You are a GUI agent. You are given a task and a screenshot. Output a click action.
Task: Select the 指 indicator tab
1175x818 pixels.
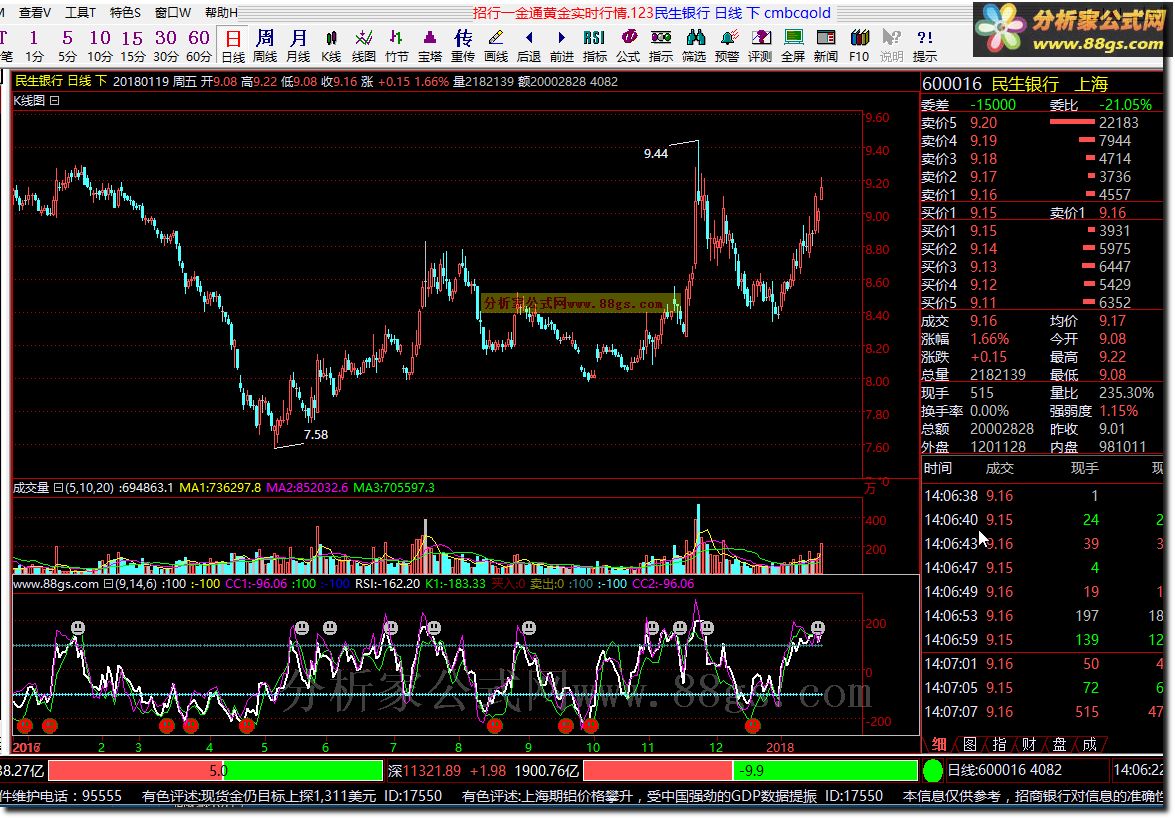[999, 744]
